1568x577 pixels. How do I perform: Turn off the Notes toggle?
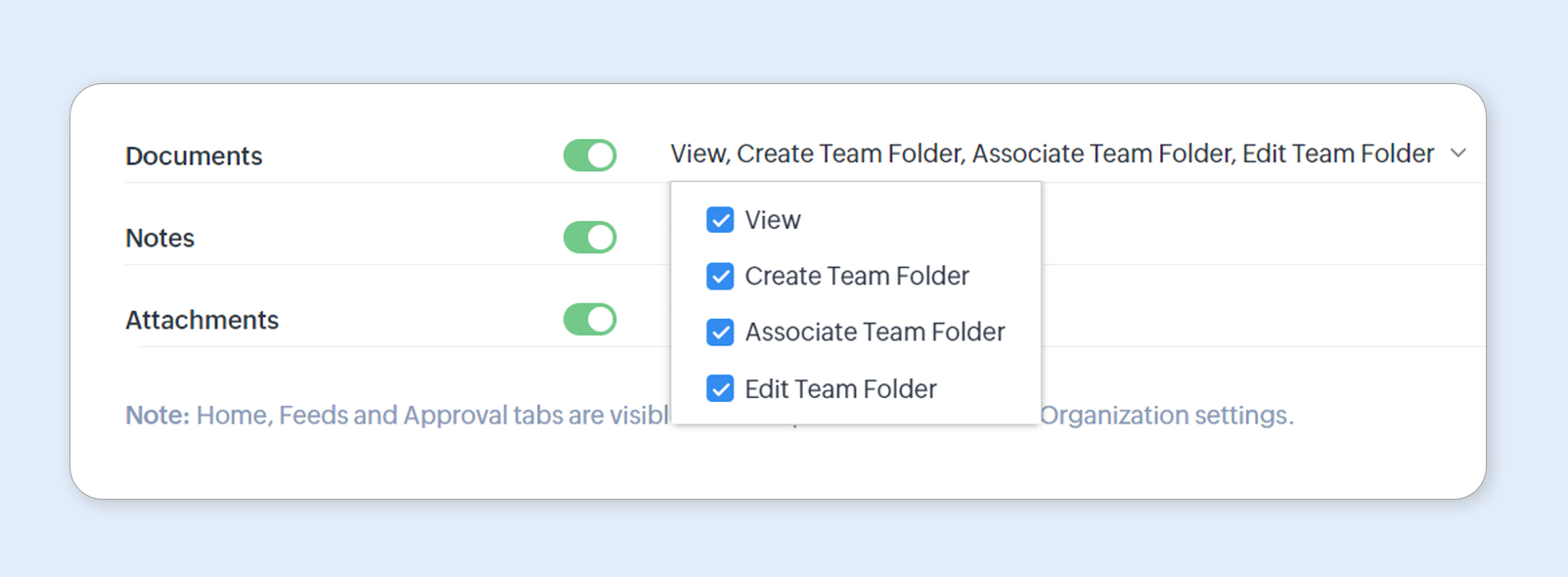[590, 238]
